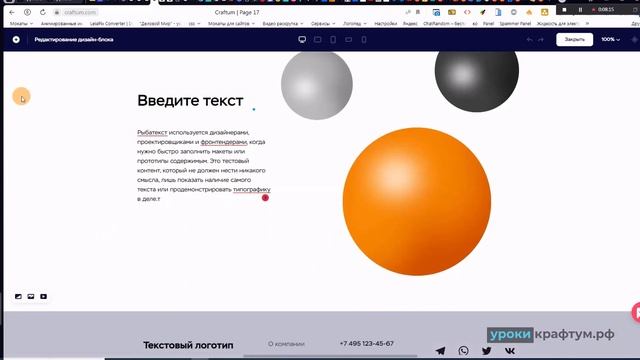Switch to the portrait tablet viewport icon
The width and height of the screenshot is (640, 360).
tap(333, 40)
